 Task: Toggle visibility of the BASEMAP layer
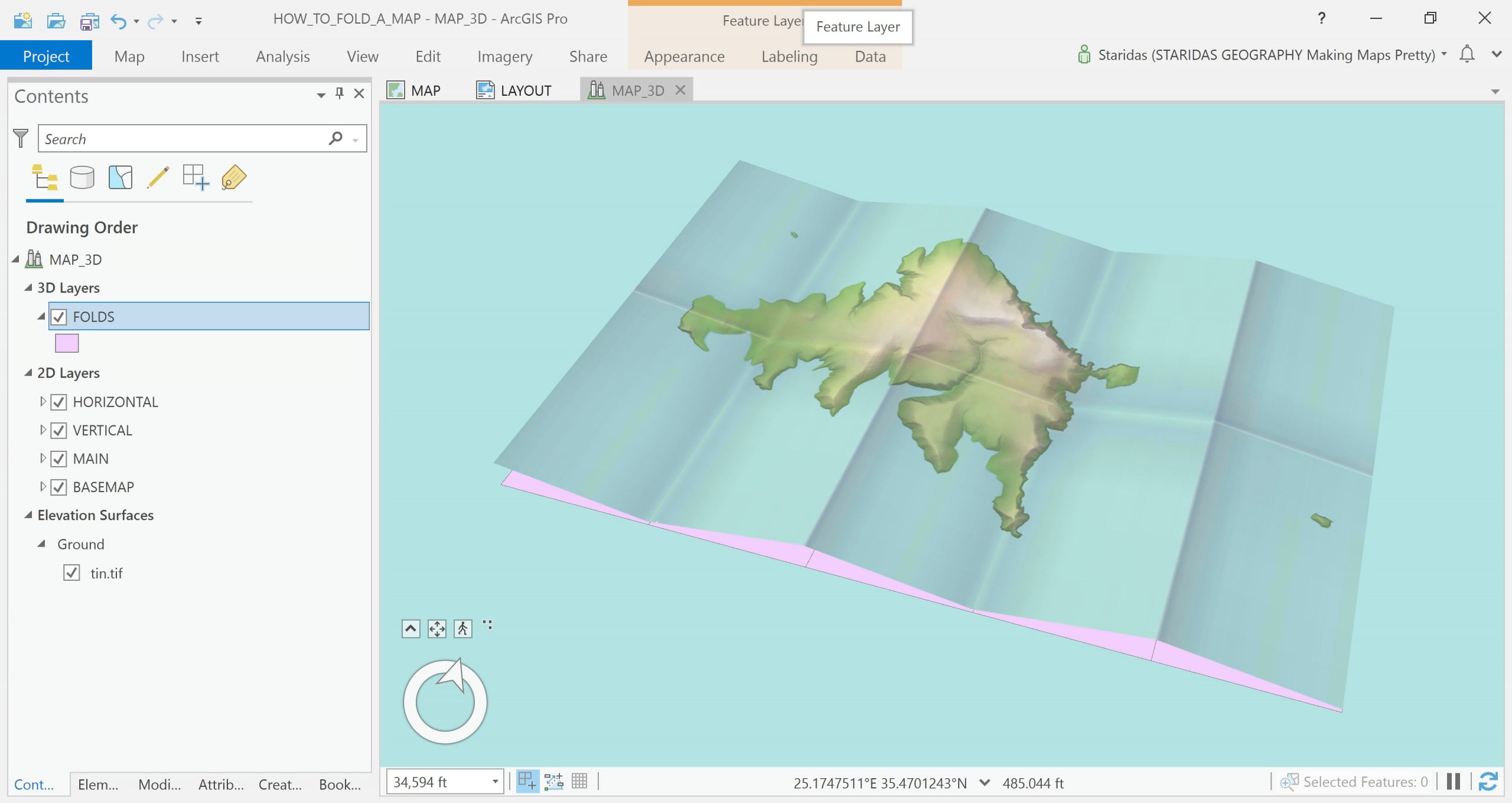(58, 487)
